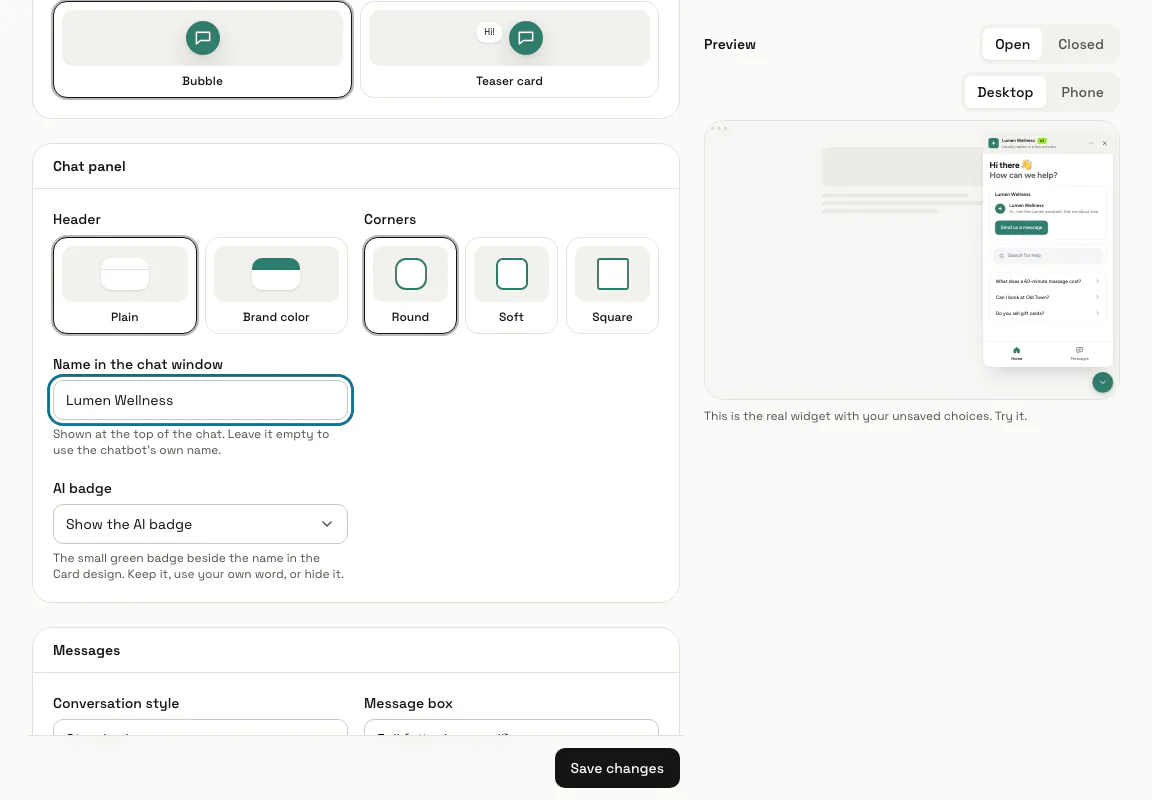Click the Home tab icon in widget
Viewport: 1152px width, 800px height.
pos(1016,350)
